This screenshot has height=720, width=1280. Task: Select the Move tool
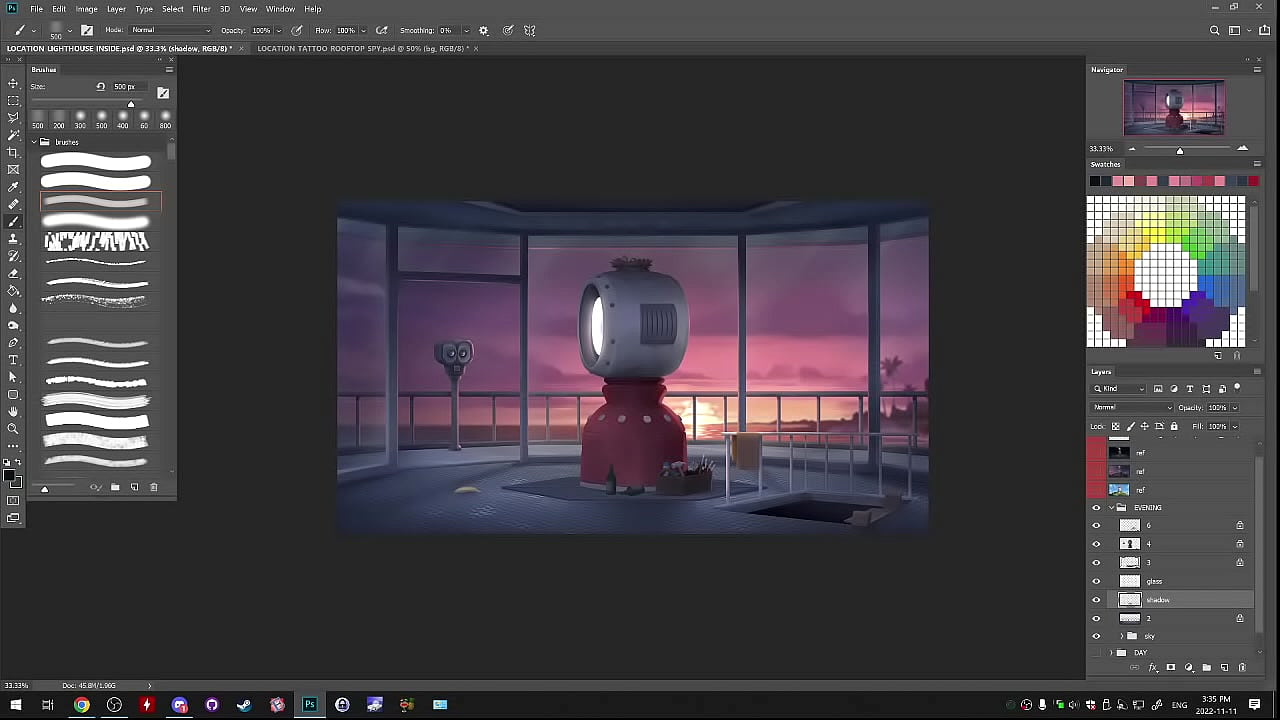point(13,83)
